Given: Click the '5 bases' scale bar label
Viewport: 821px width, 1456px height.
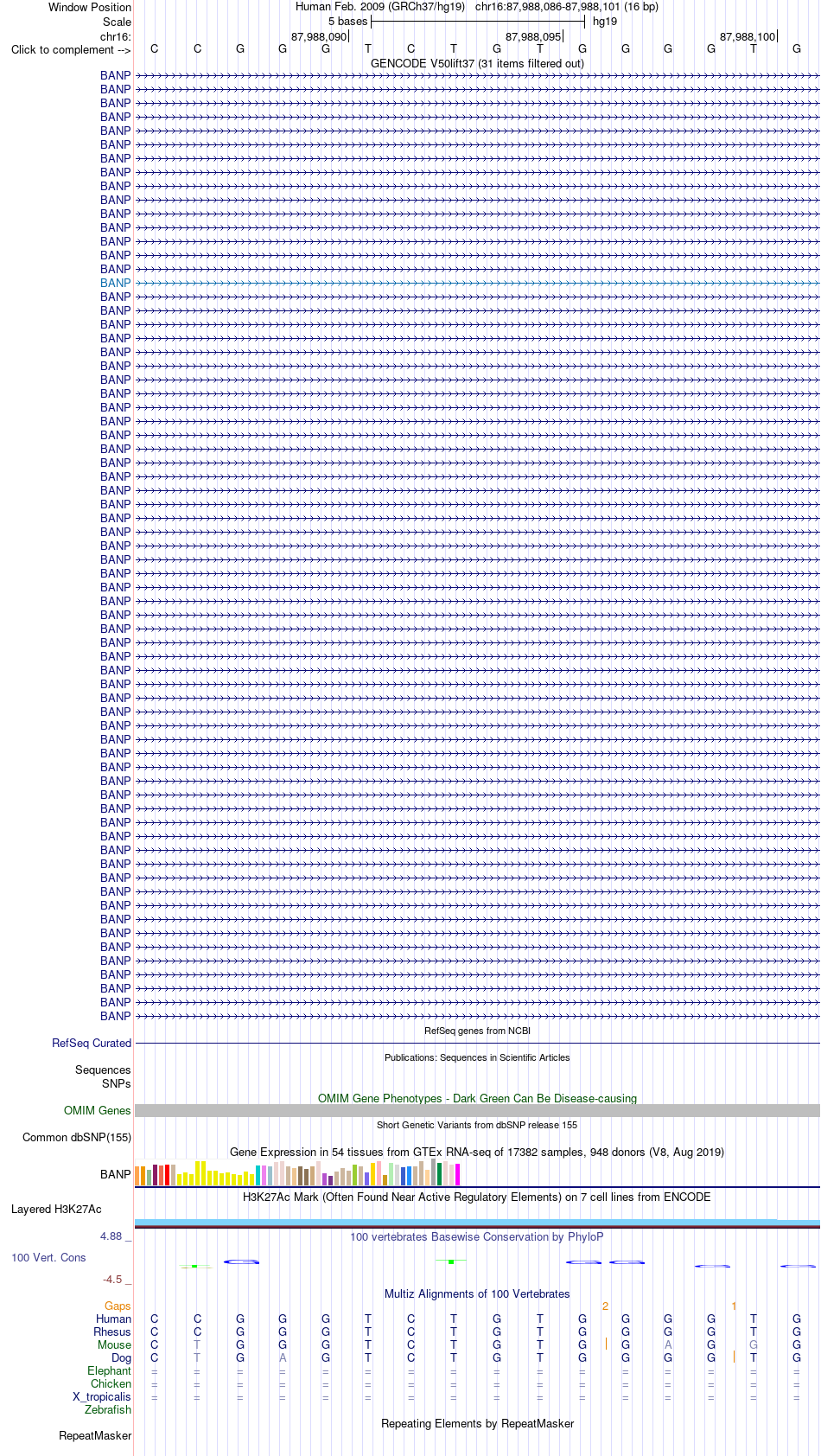Looking at the screenshot, I should click(347, 22).
